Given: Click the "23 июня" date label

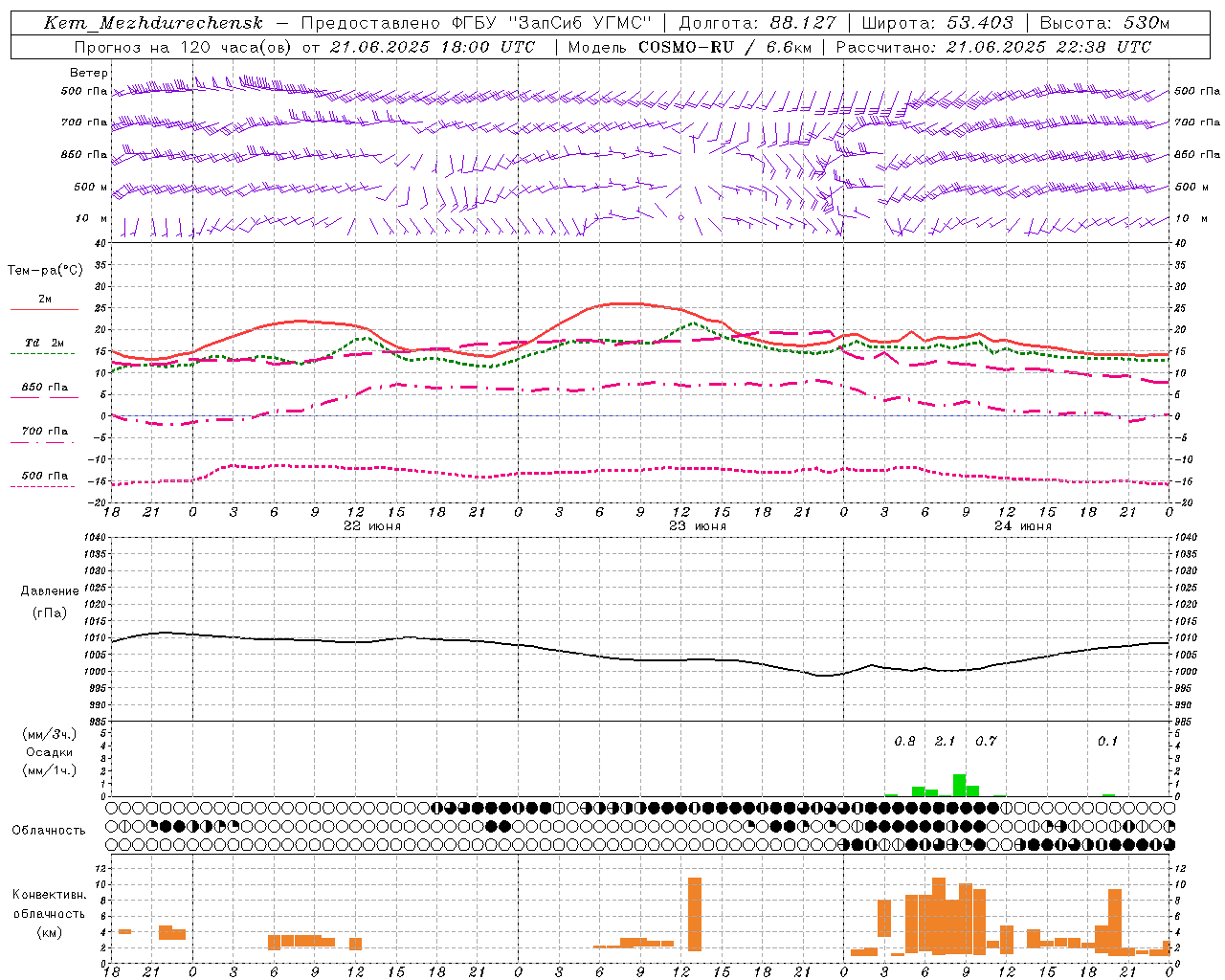Looking at the screenshot, I should point(698,526).
